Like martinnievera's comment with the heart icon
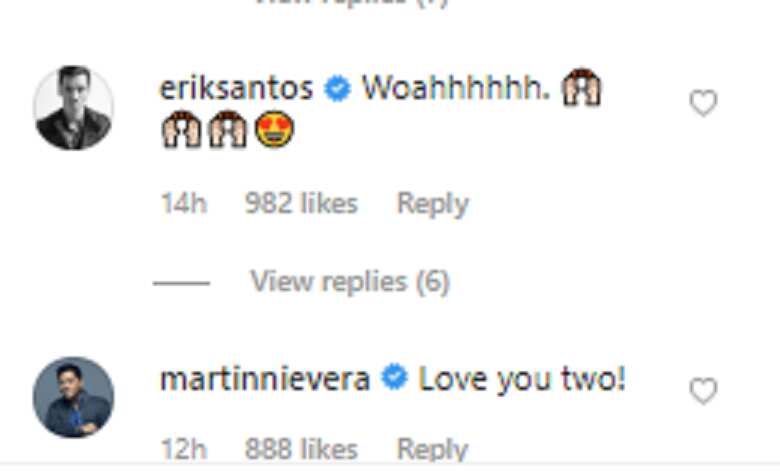780x471 pixels. [703, 390]
